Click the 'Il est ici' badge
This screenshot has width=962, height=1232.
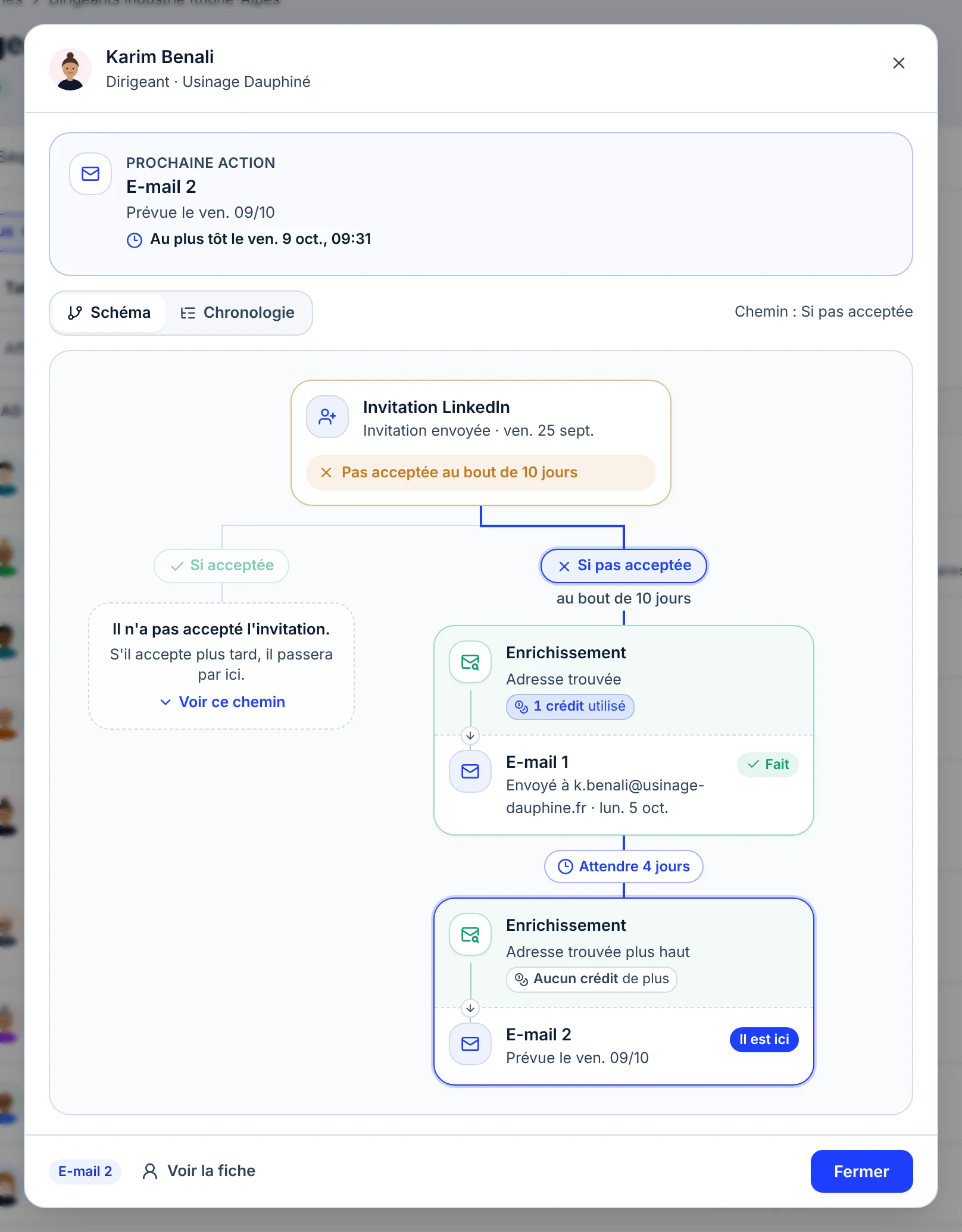[764, 1040]
